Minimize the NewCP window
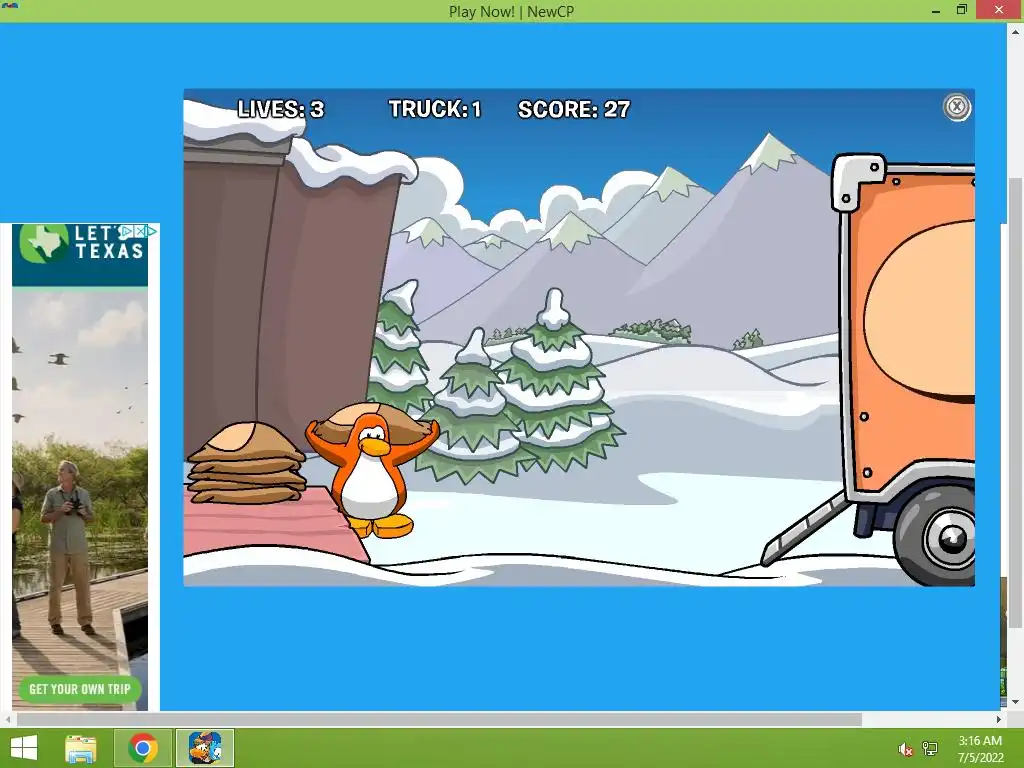The width and height of the screenshot is (1024, 768). pyautogui.click(x=936, y=10)
